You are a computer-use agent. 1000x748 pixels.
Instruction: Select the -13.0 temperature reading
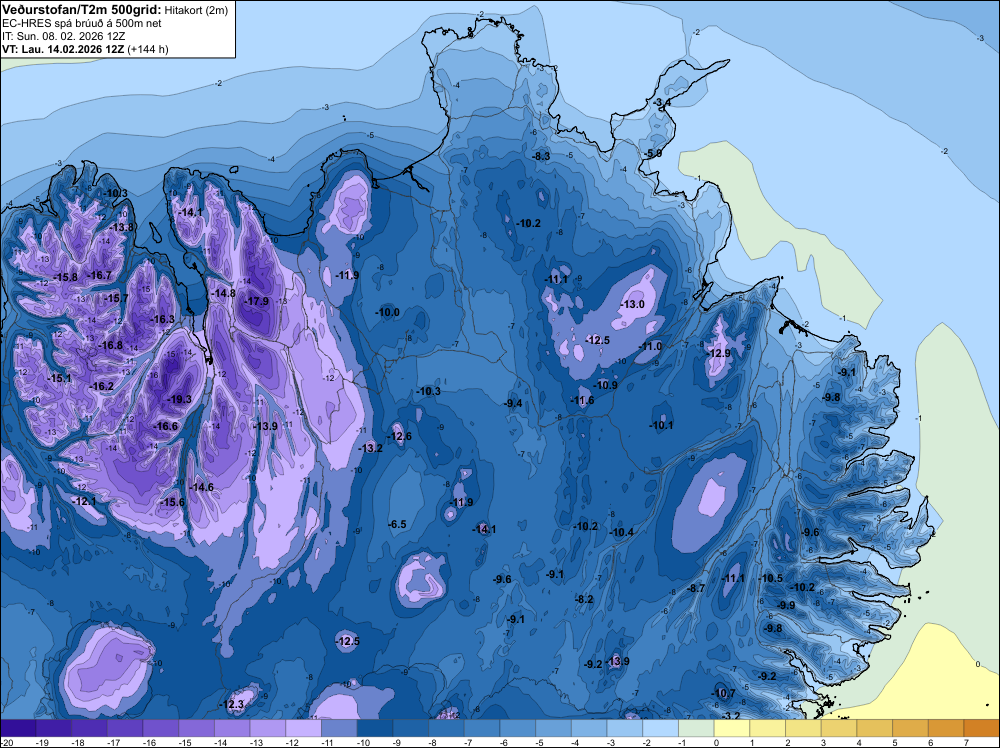pyautogui.click(x=633, y=304)
